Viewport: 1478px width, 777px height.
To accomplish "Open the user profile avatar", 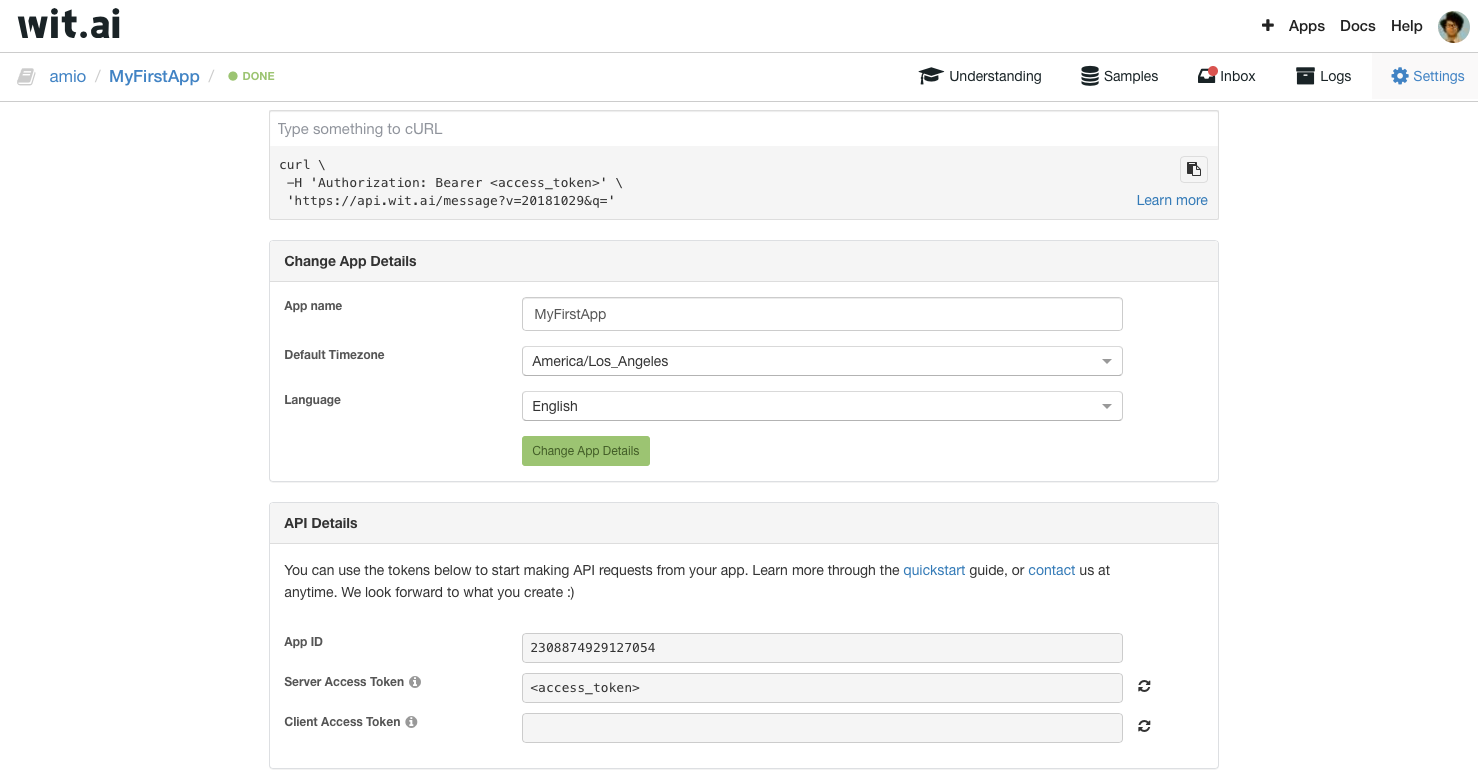I will click(1453, 27).
